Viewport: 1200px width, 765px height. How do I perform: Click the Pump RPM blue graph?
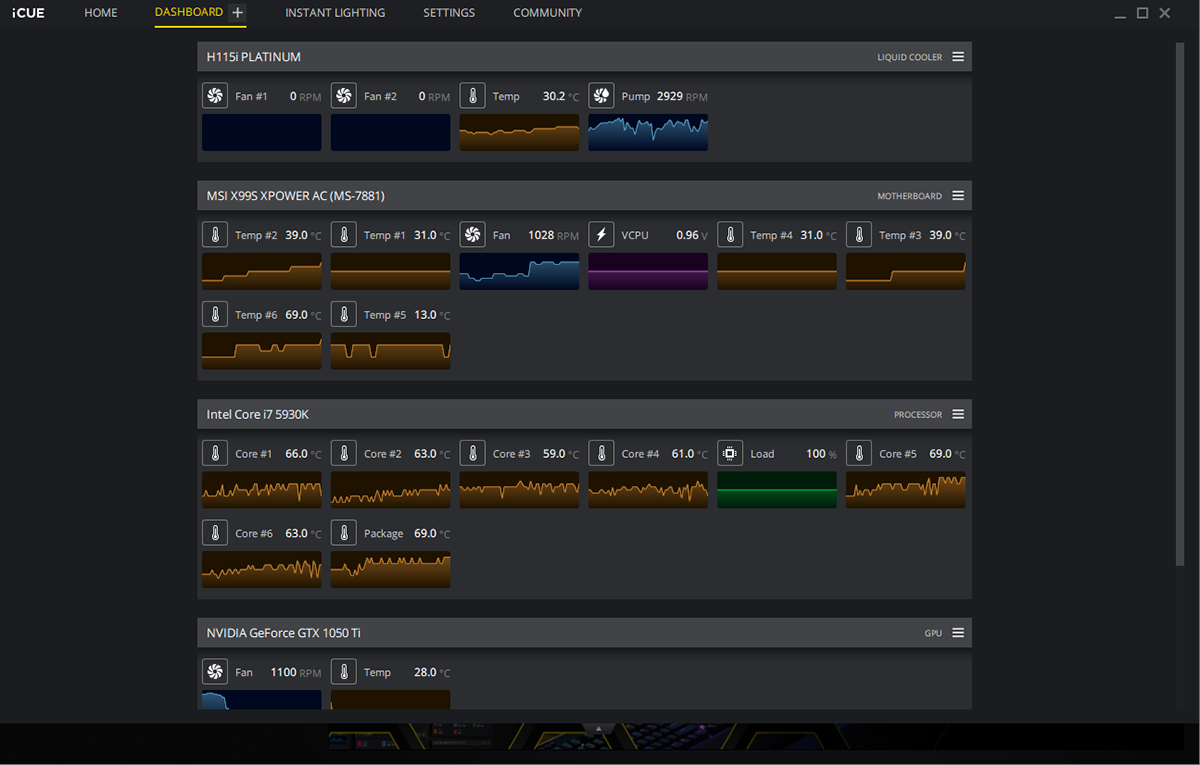[x=648, y=132]
